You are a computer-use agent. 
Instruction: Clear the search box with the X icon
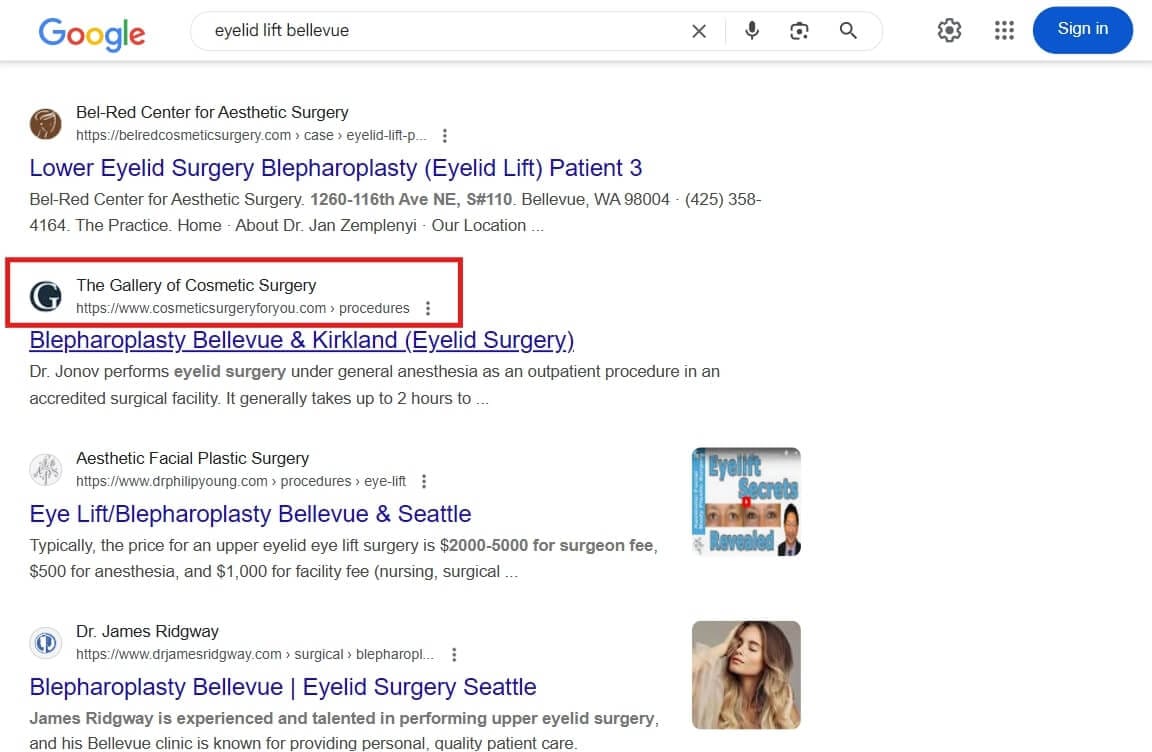point(699,31)
